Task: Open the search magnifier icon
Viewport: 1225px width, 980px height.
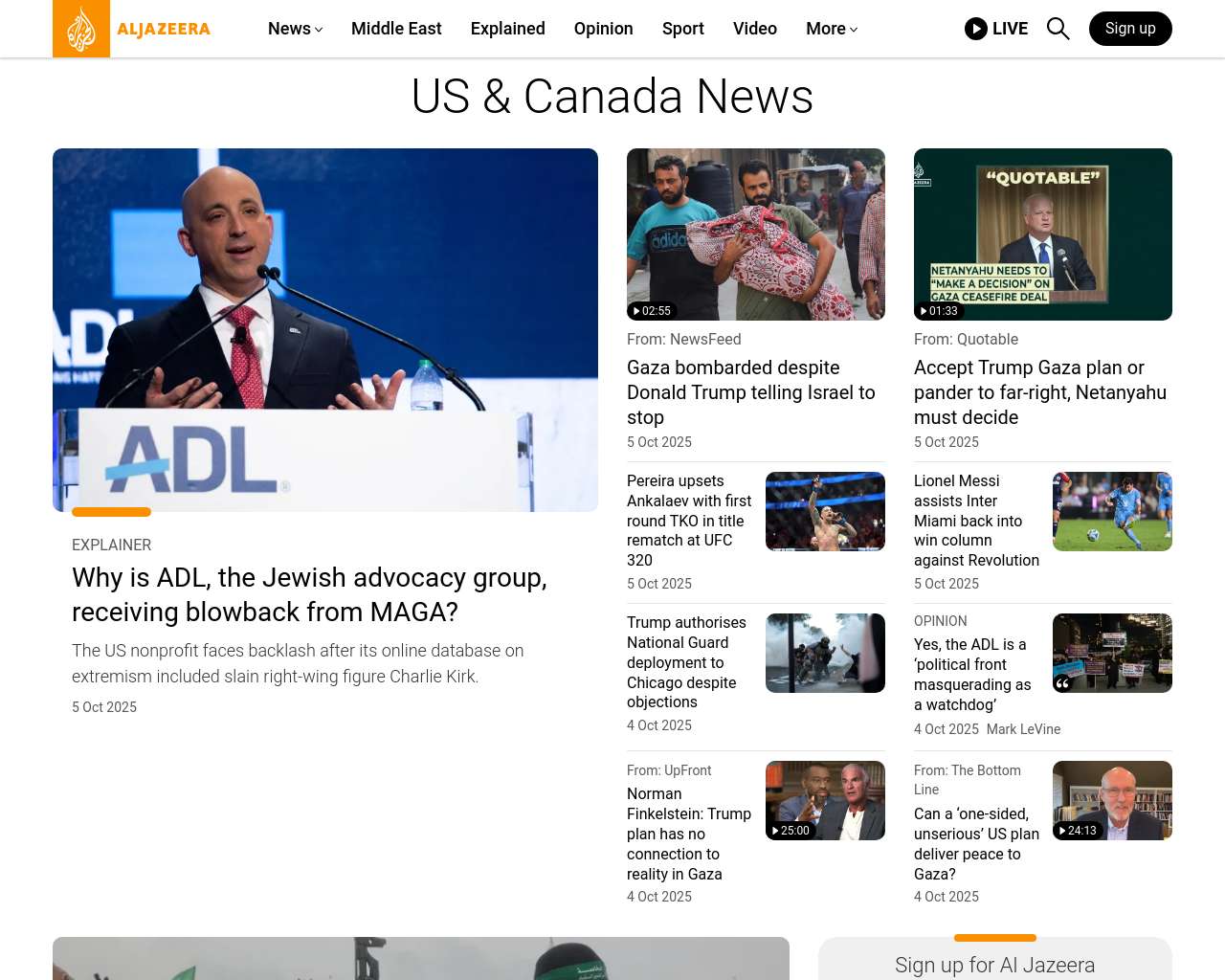Action: click(x=1058, y=29)
